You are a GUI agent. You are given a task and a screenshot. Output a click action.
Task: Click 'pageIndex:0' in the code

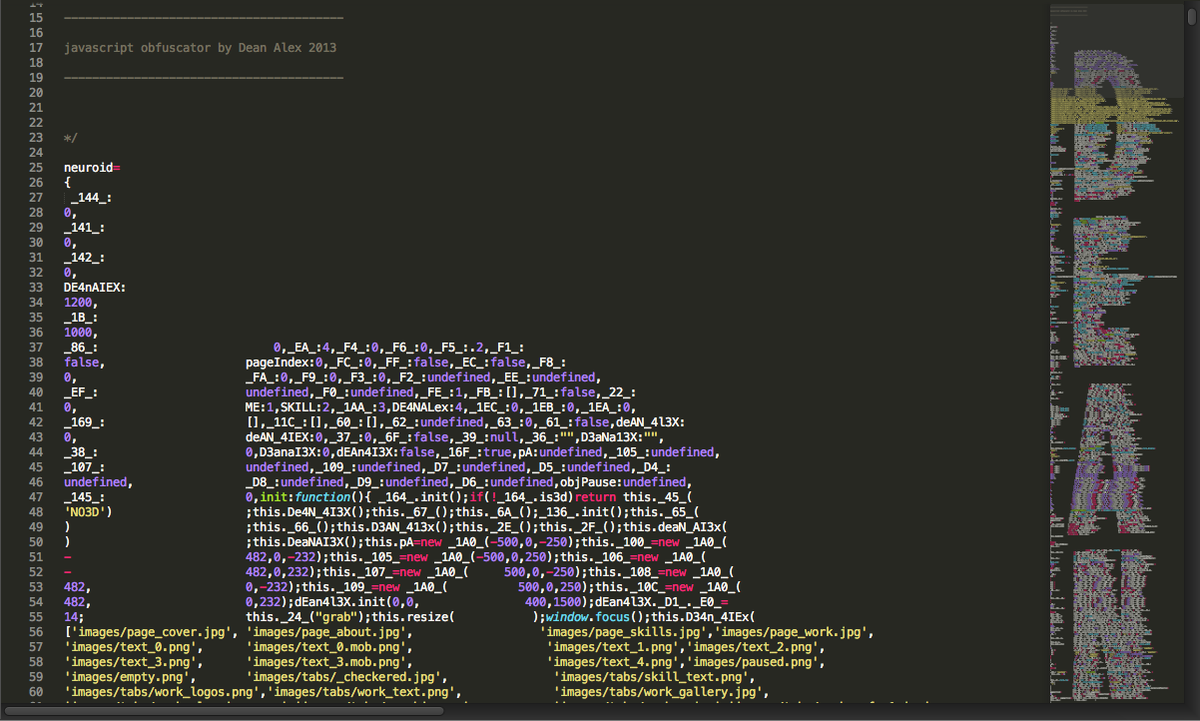(284, 362)
